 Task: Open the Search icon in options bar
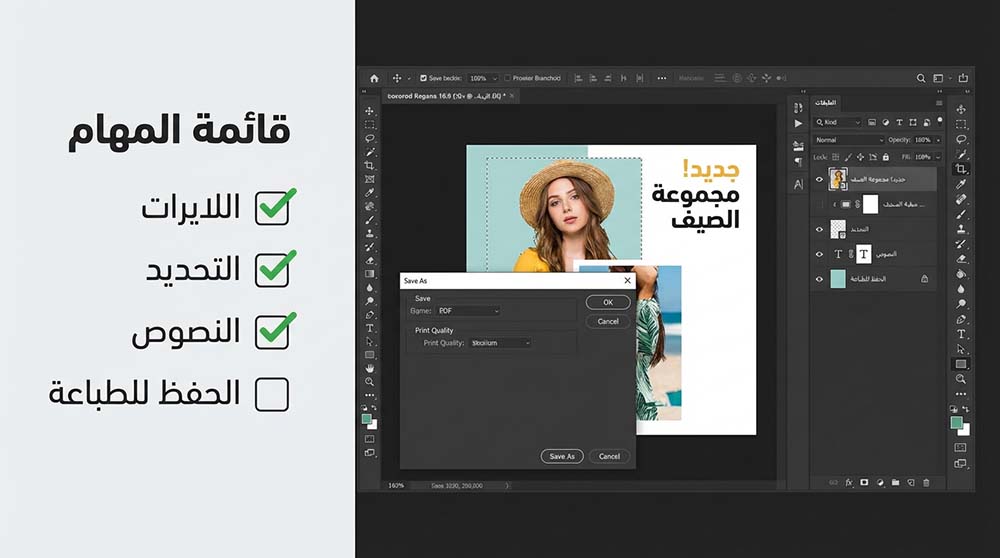click(921, 78)
